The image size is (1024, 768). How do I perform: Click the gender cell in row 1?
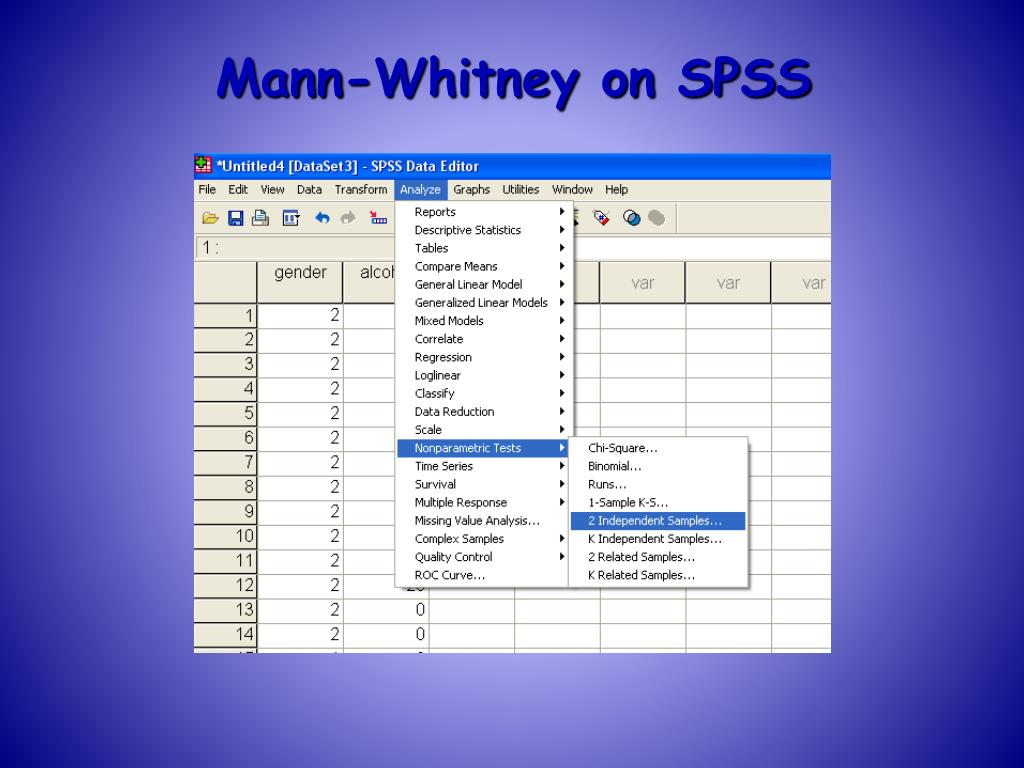click(x=300, y=315)
